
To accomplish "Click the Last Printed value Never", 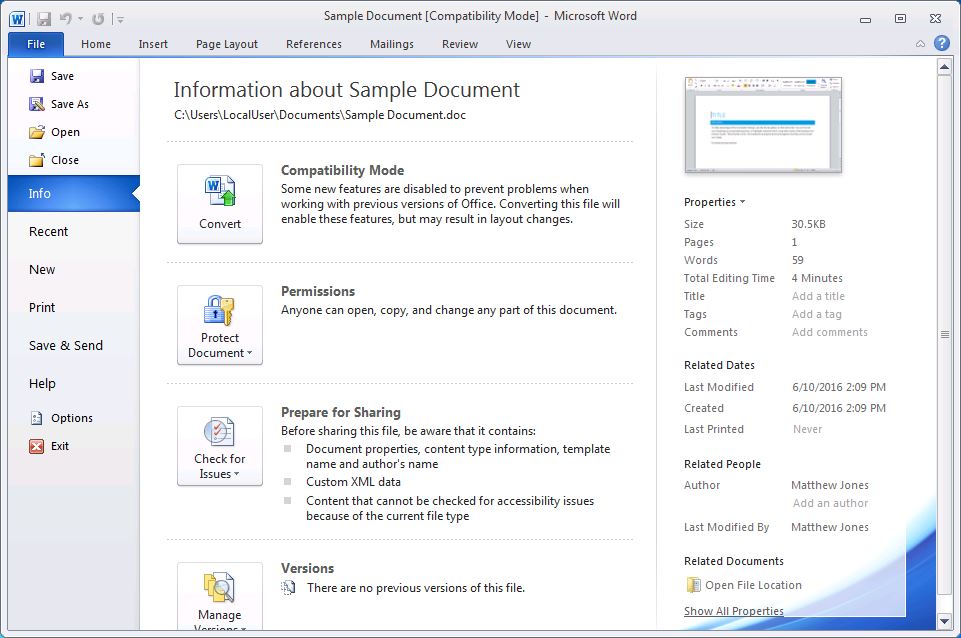I will coord(807,430).
